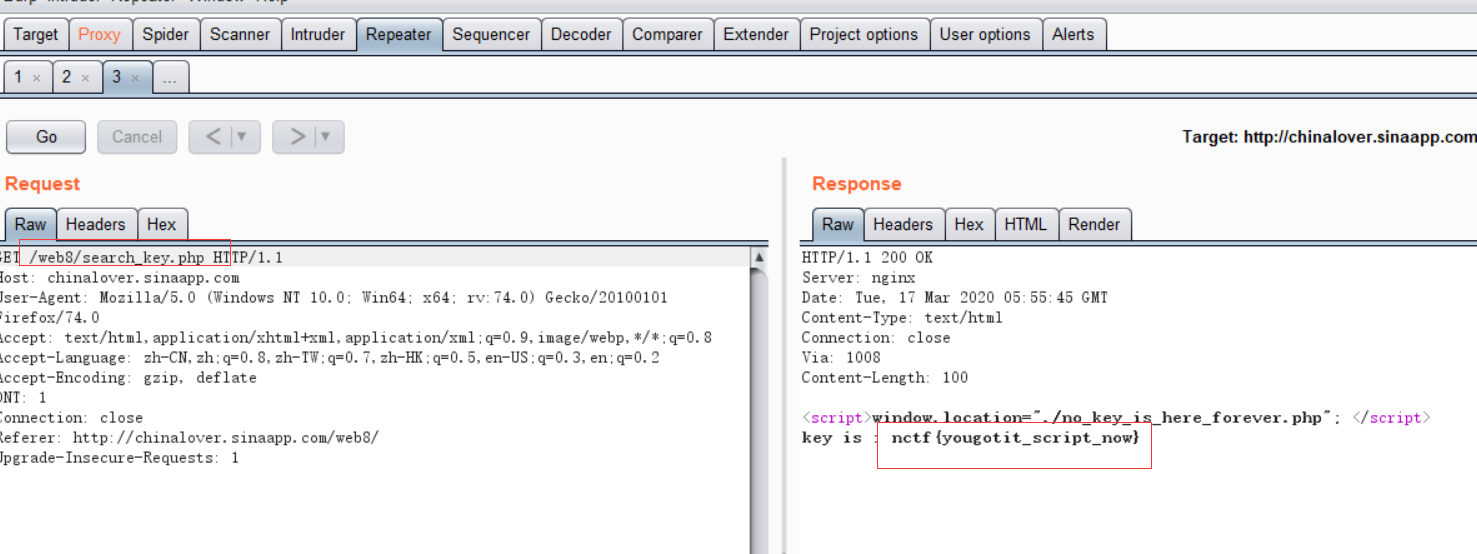This screenshot has width=1477, height=554.
Task: Open Project options tab
Action: 864,34
